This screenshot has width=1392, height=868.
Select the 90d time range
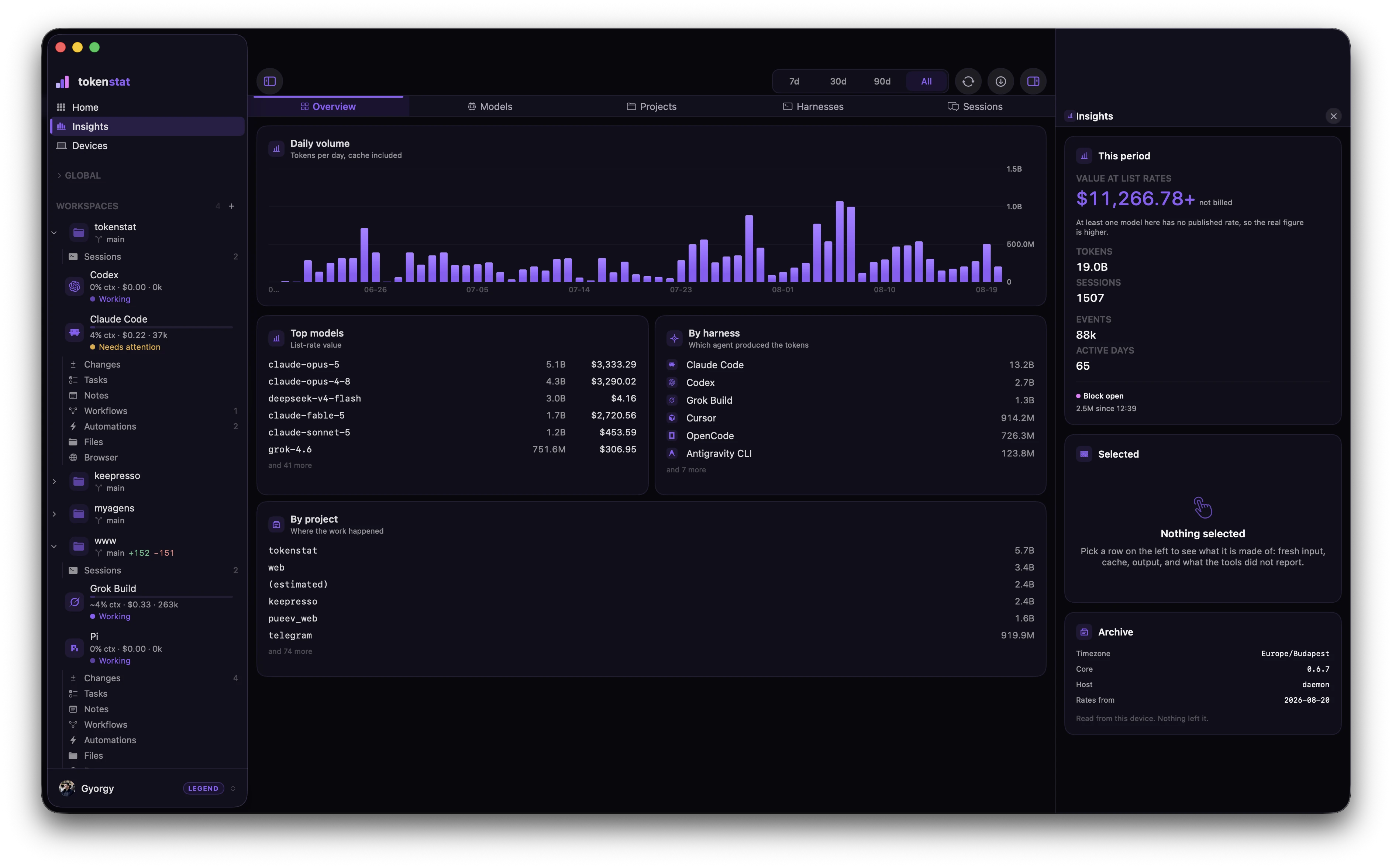pyautogui.click(x=882, y=81)
